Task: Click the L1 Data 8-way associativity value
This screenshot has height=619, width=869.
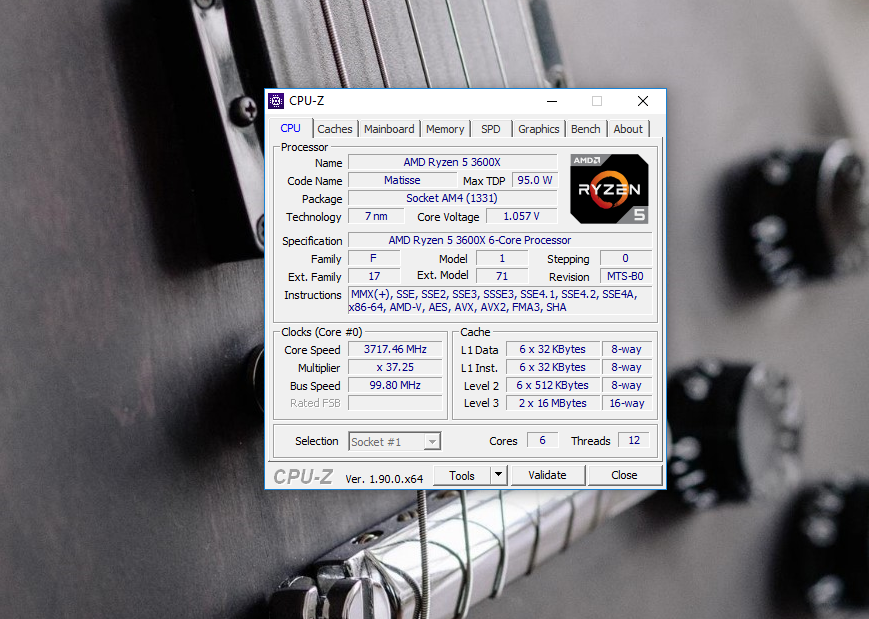Action: (x=627, y=349)
